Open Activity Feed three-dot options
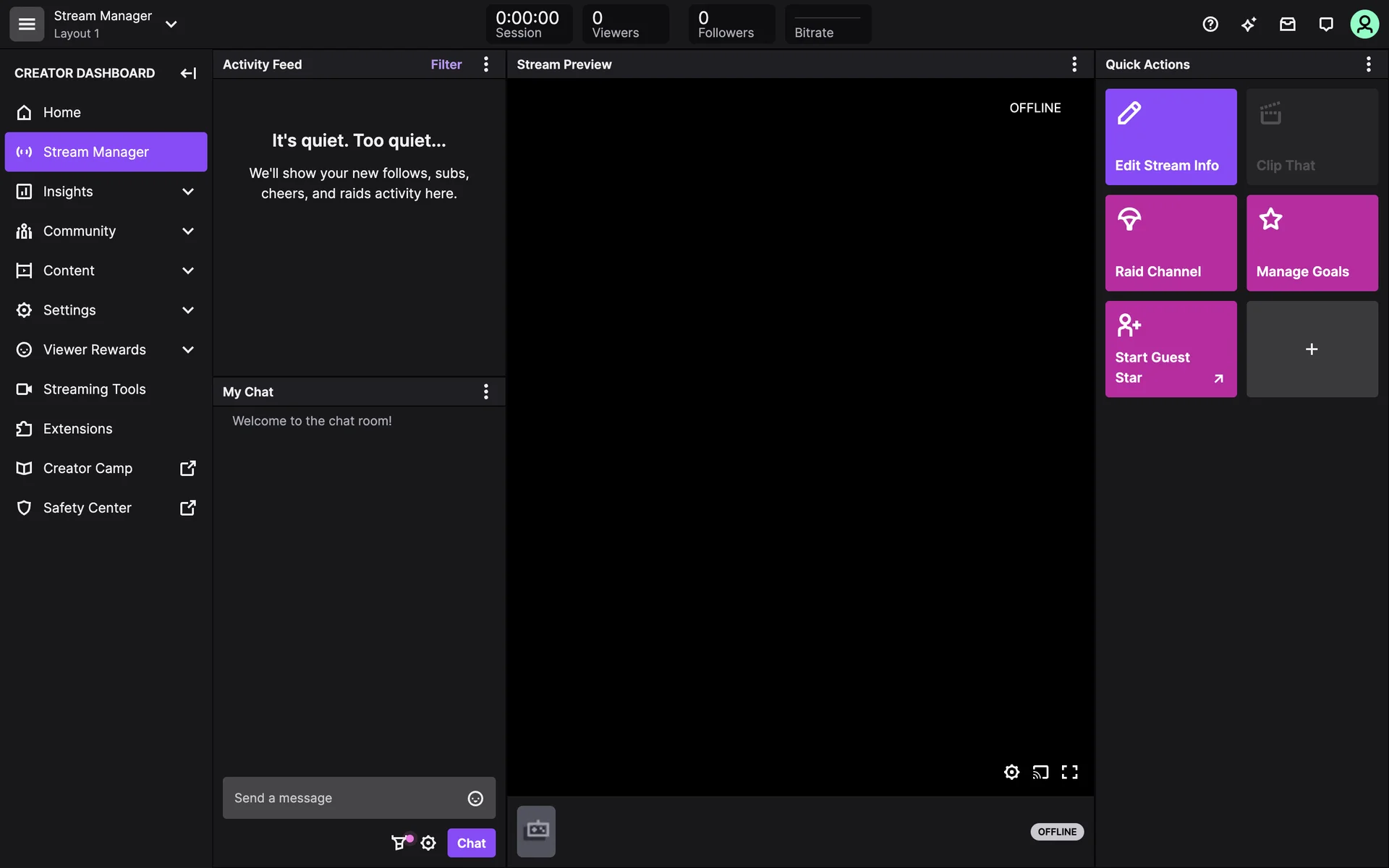1389x868 pixels. tap(486, 64)
